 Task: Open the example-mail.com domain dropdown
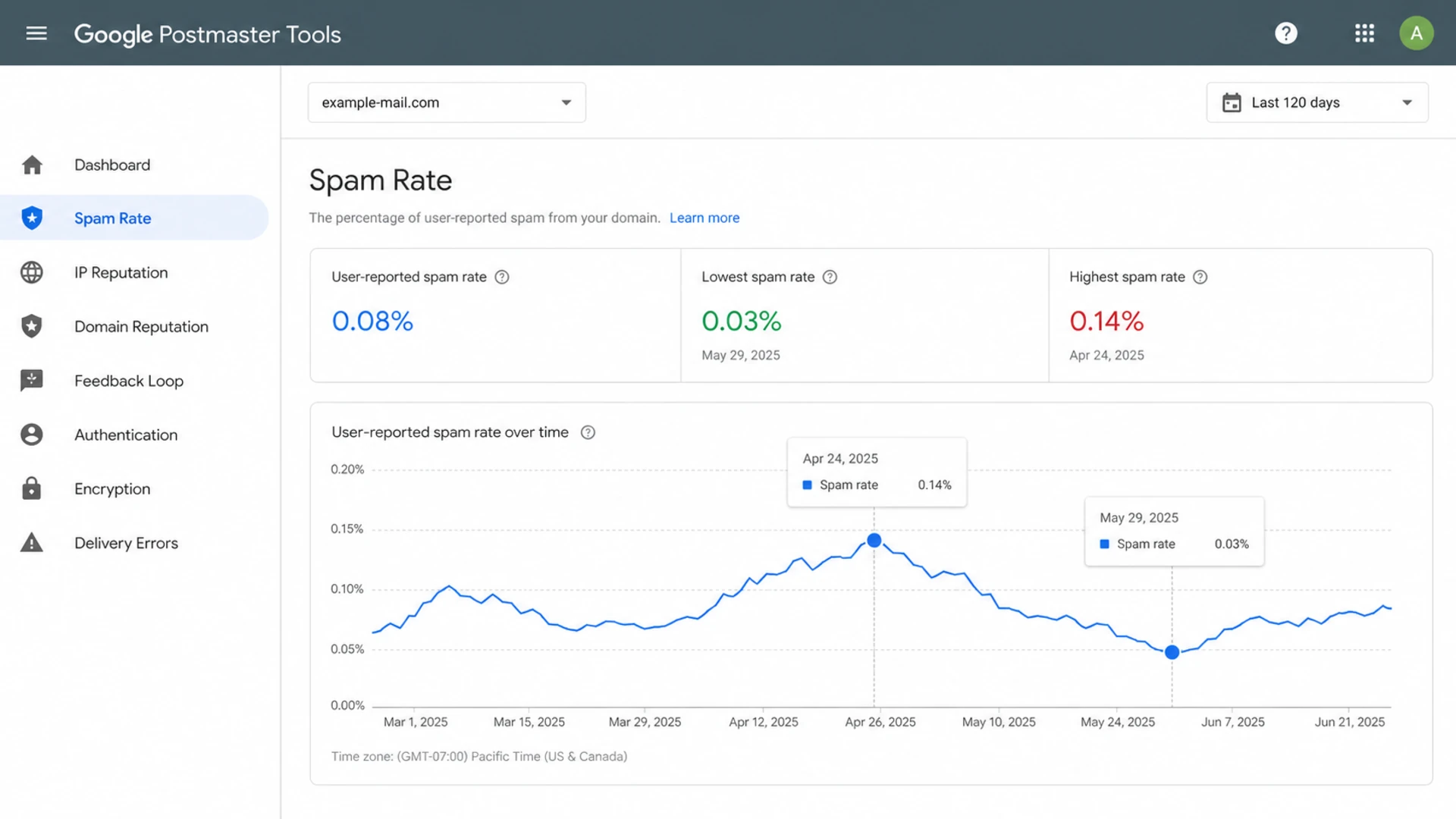[447, 102]
